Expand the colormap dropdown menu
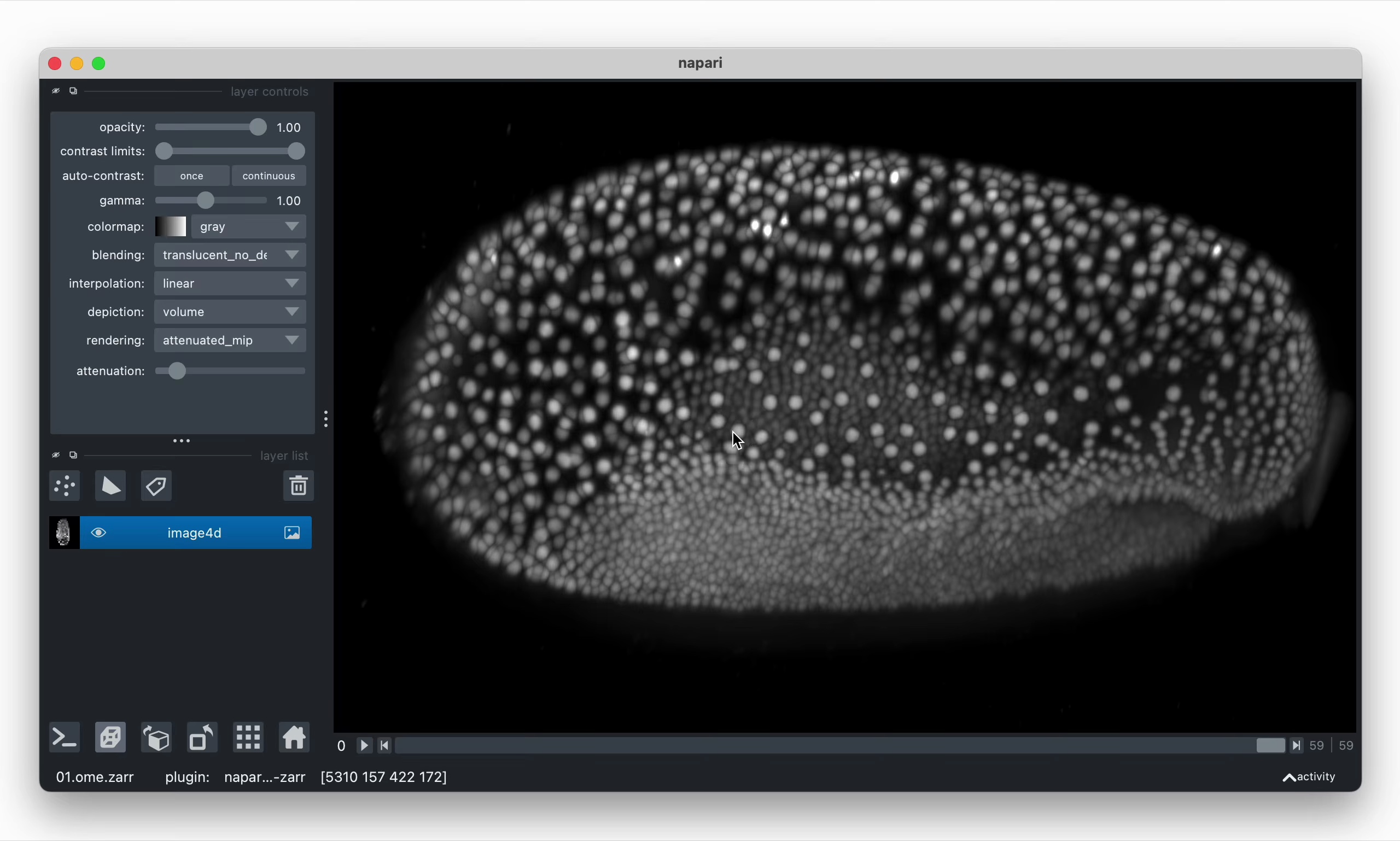Screen dimensions: 1400x841 [292, 225]
